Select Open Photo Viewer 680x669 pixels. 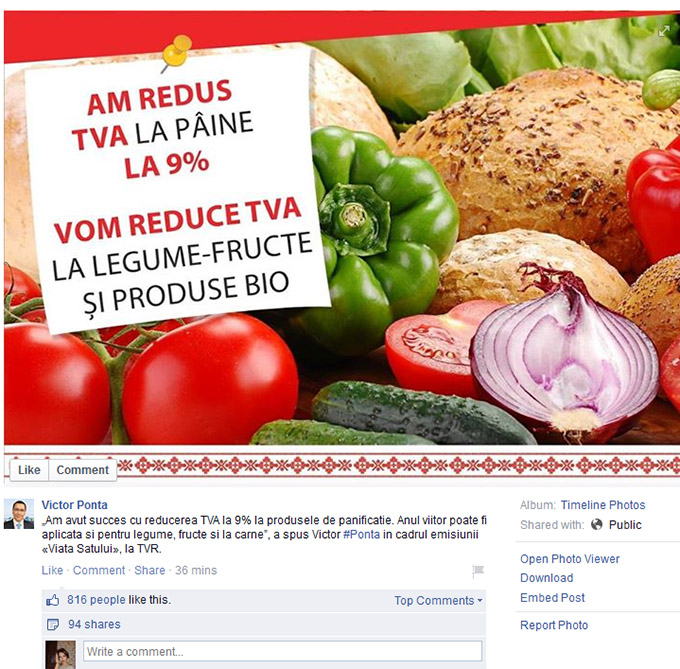click(569, 559)
